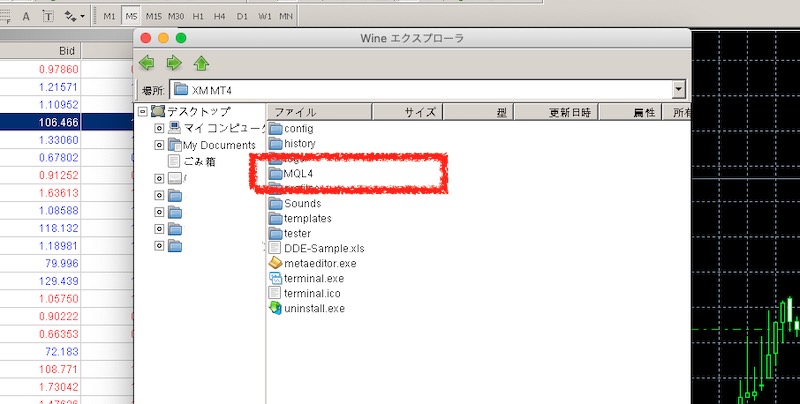Switch chart to W1 timeframe
Screen dimensions: 800x404
tap(264, 16)
